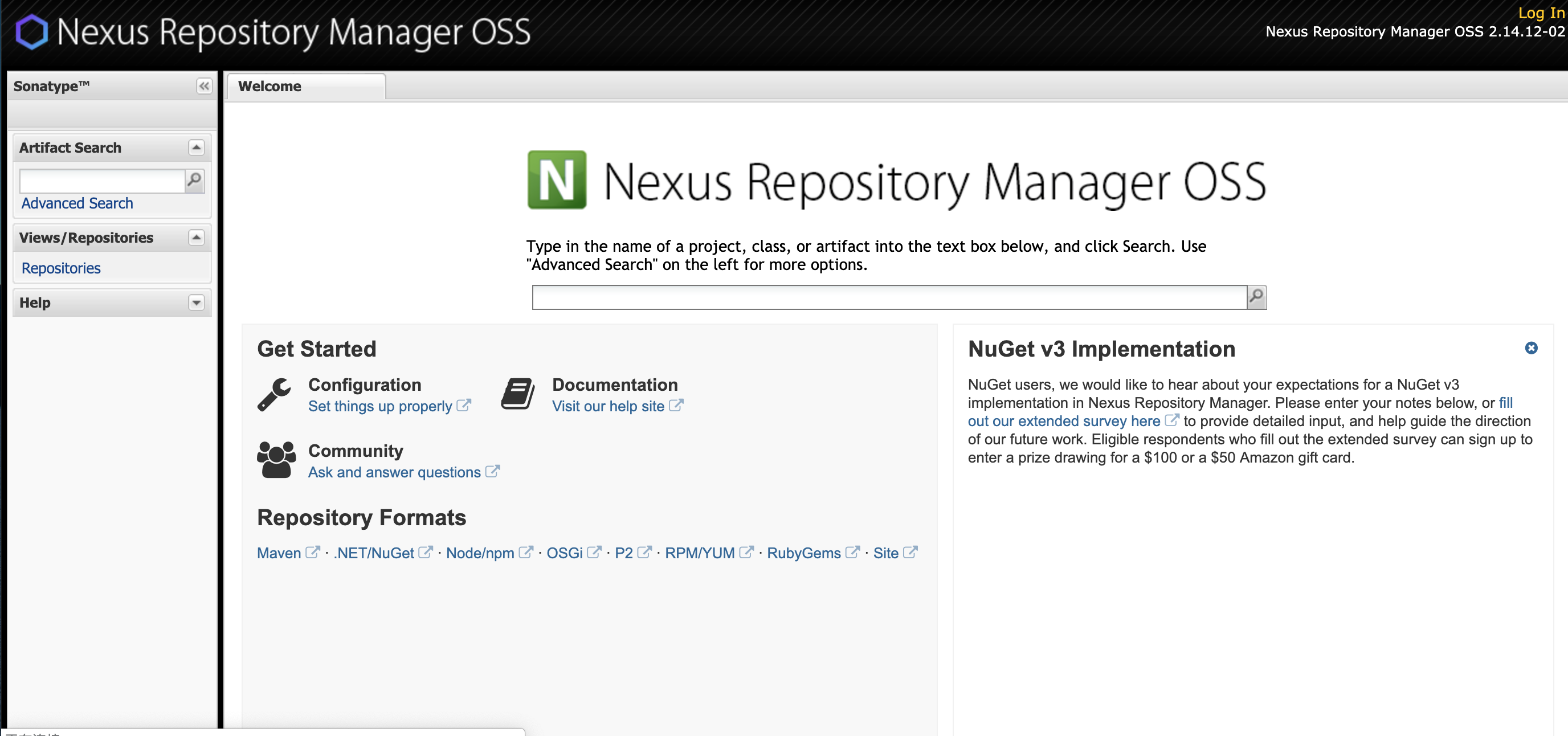
Task: Focus the sidebar Artifact Search field
Action: point(101,181)
